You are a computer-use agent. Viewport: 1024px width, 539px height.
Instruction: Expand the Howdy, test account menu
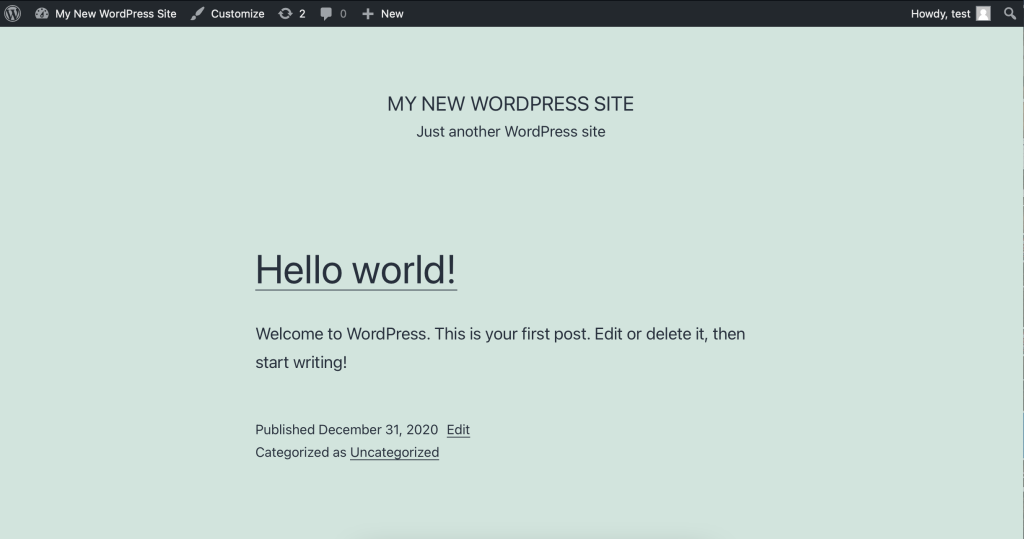click(x=940, y=14)
